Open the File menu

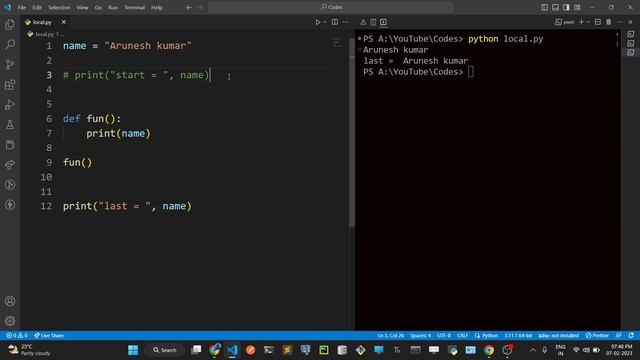22,7
